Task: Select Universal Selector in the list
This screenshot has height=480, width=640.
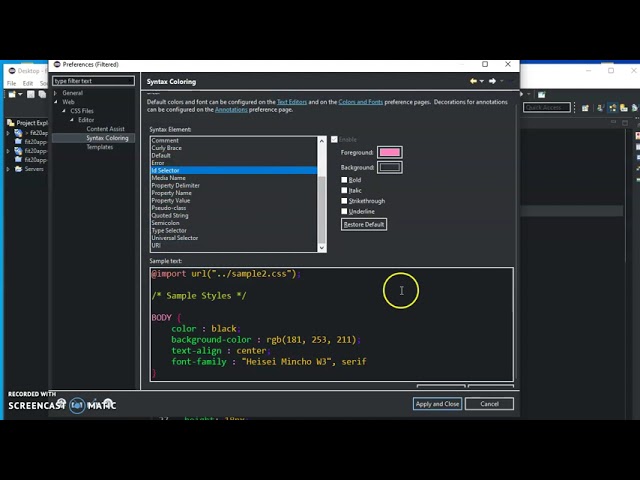Action: 234,238
